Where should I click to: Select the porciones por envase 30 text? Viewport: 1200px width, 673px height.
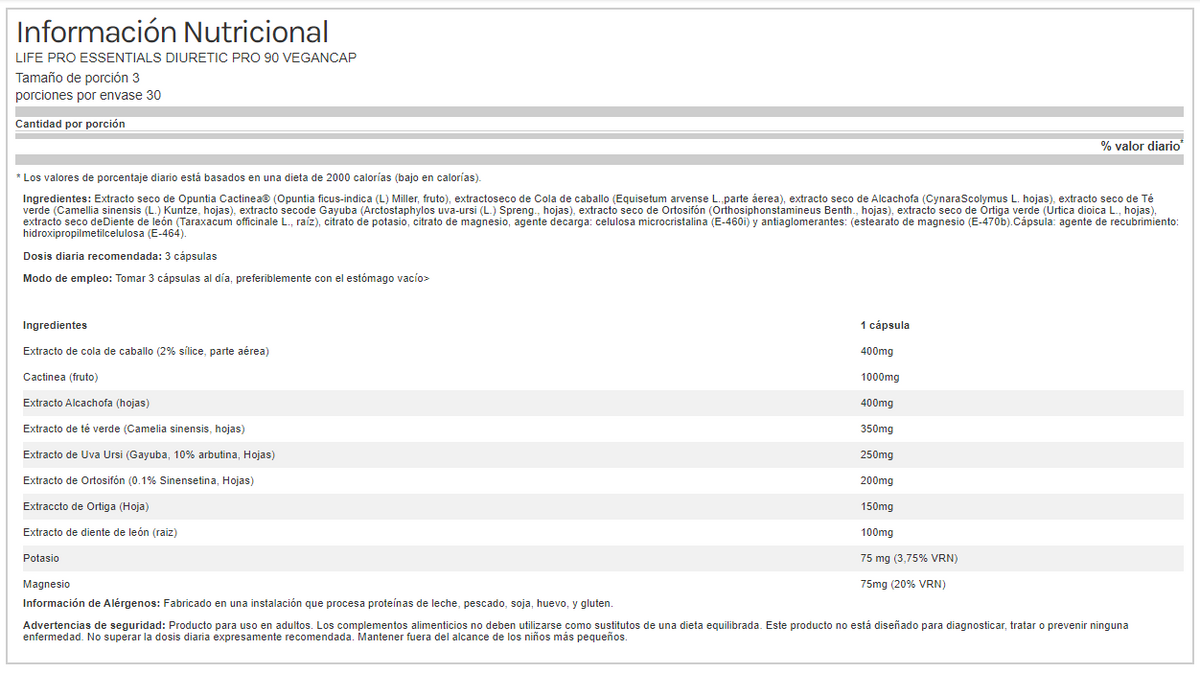pos(88,95)
